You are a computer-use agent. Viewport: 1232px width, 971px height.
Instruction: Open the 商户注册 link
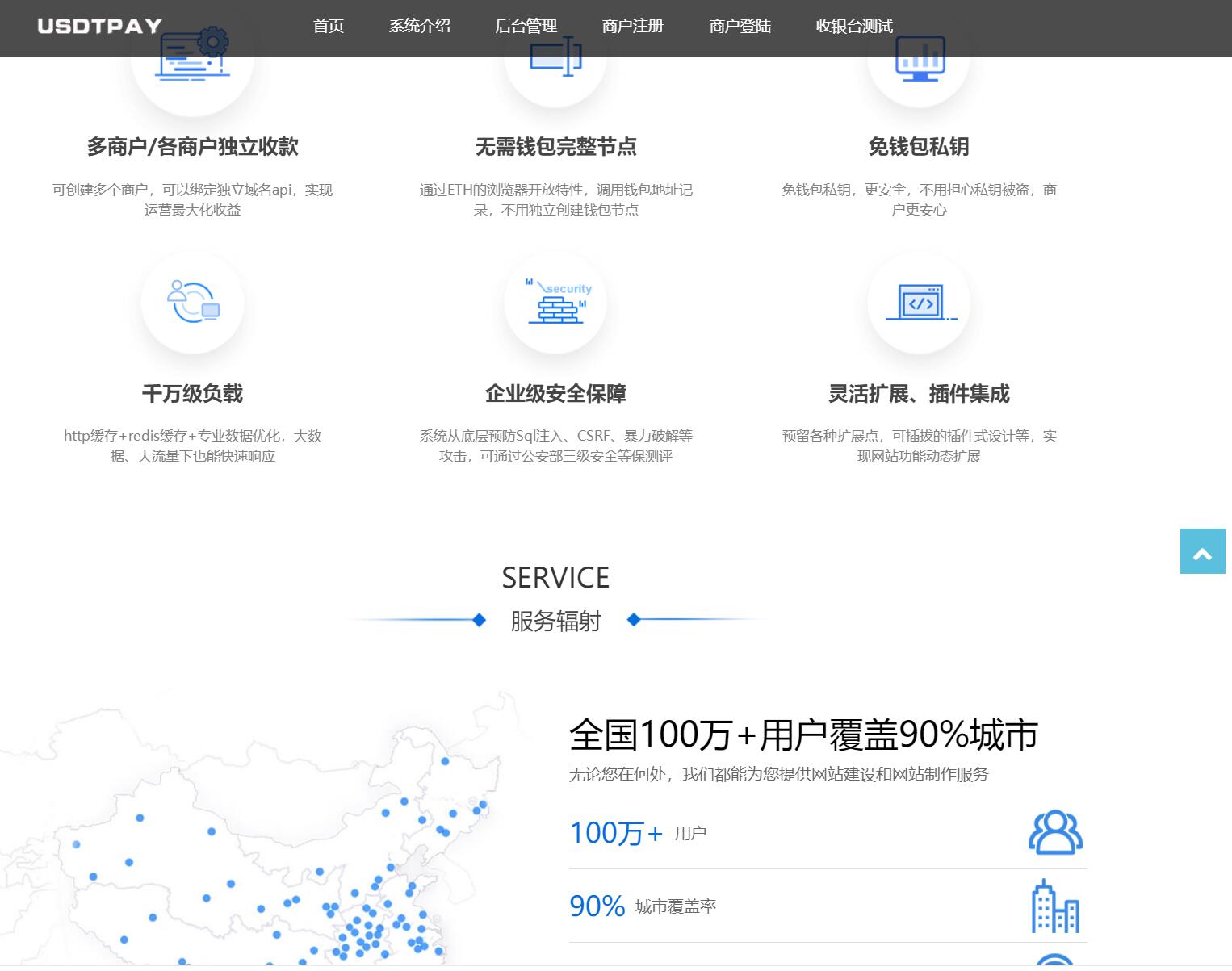(633, 26)
